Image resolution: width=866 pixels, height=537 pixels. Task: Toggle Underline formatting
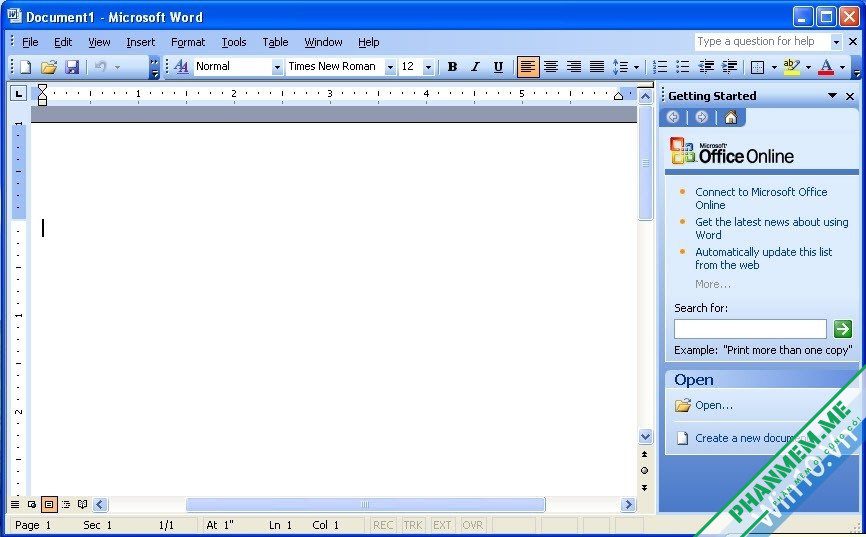coord(498,67)
